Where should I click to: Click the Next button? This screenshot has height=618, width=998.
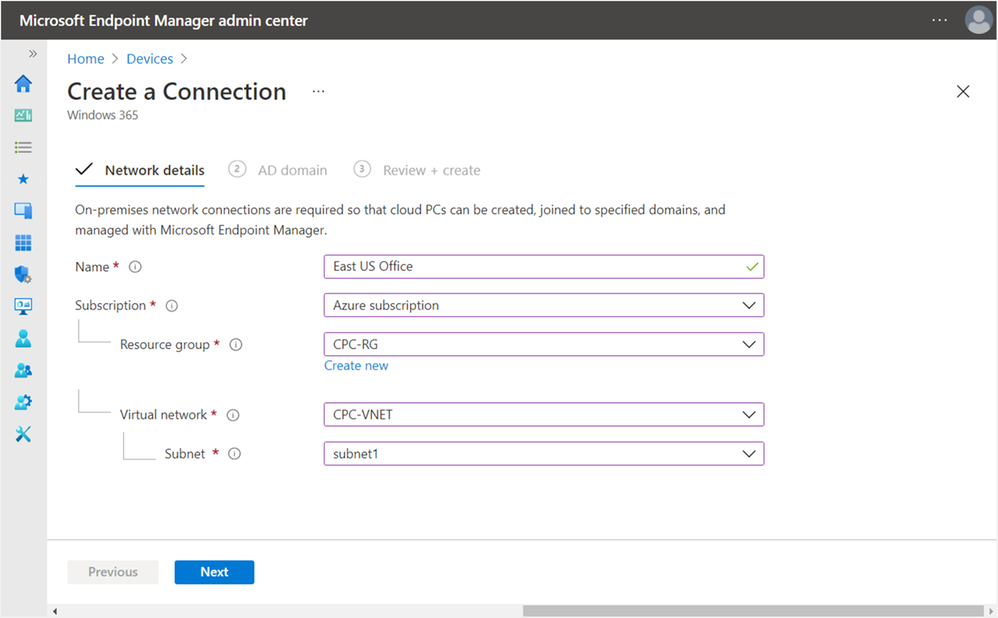(214, 572)
